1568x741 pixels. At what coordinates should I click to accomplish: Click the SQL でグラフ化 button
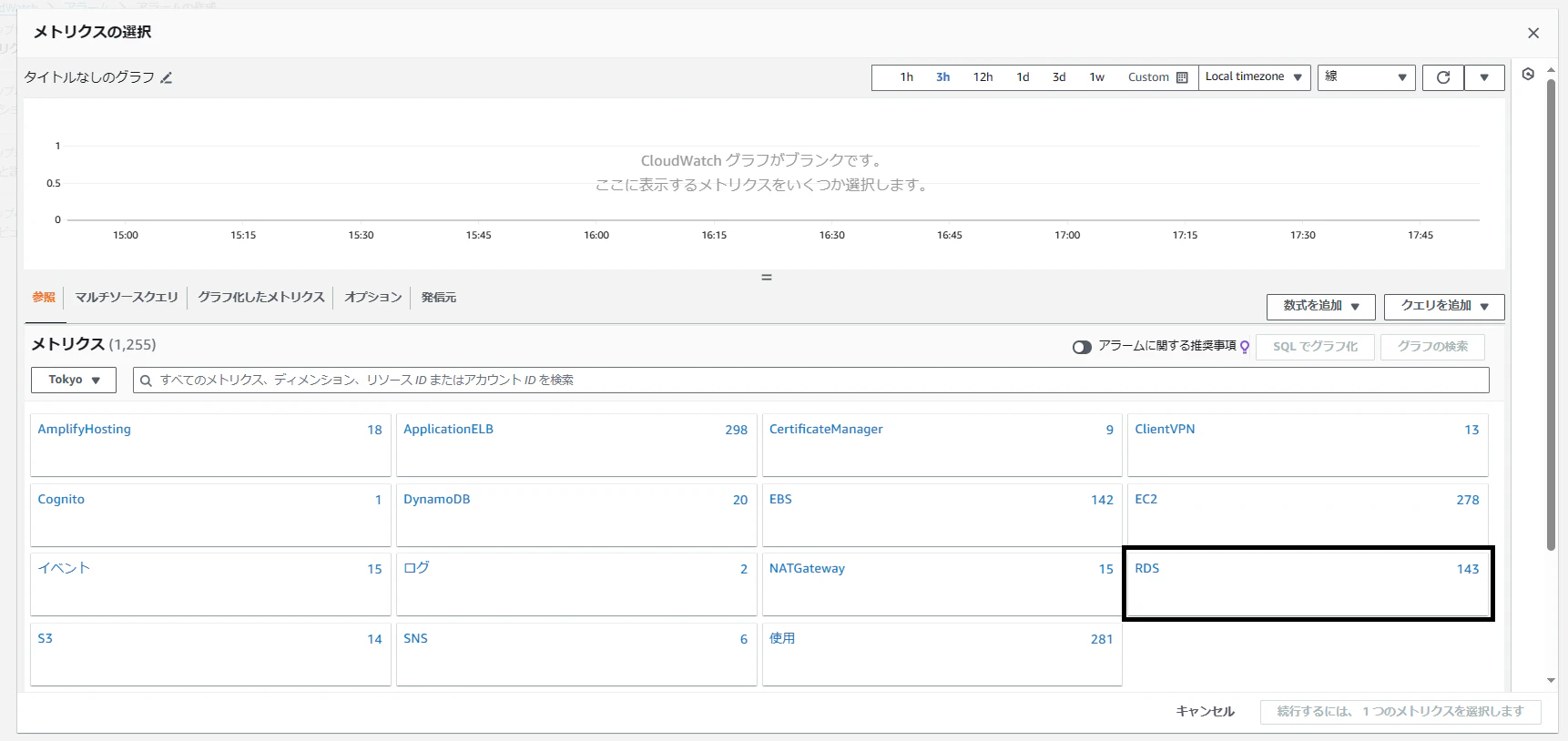(1315, 347)
